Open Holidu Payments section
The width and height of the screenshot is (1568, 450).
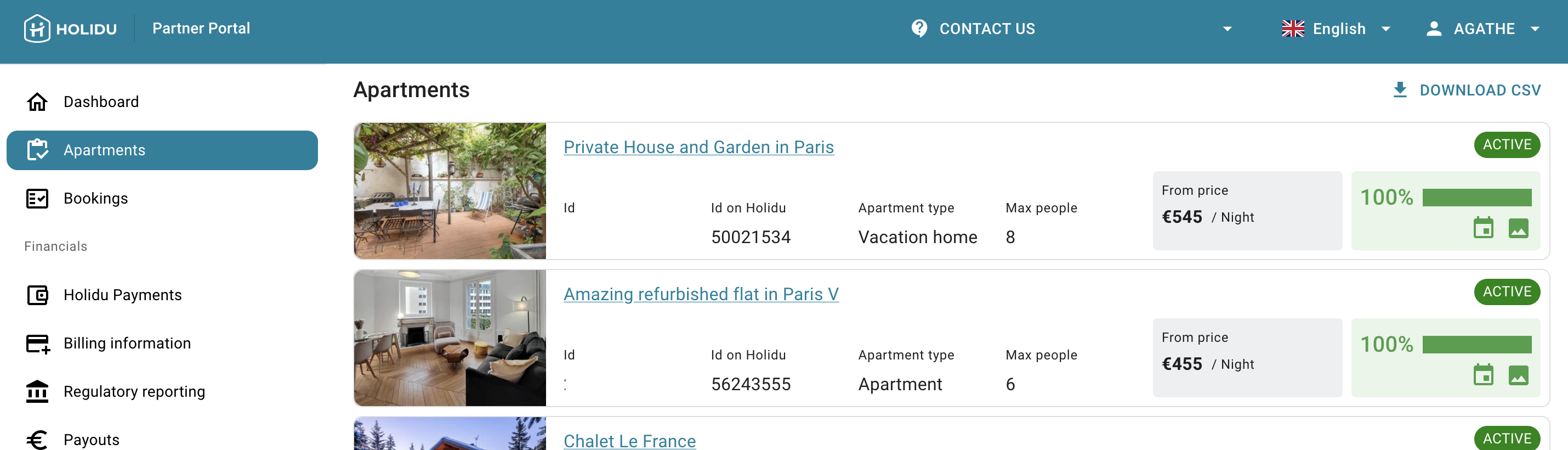pos(122,295)
